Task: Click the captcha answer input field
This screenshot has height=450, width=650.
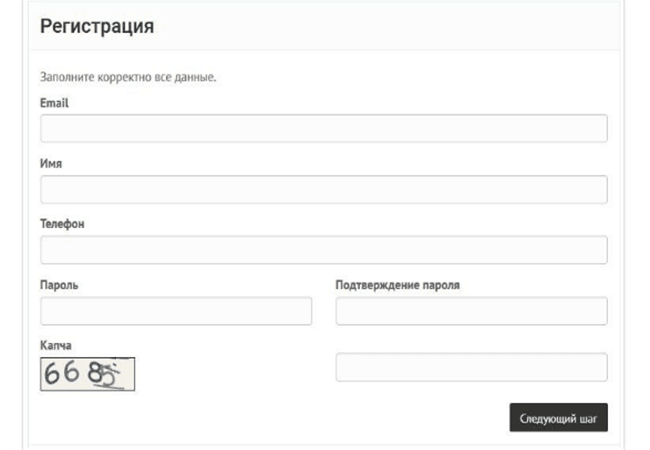Action: tap(472, 367)
